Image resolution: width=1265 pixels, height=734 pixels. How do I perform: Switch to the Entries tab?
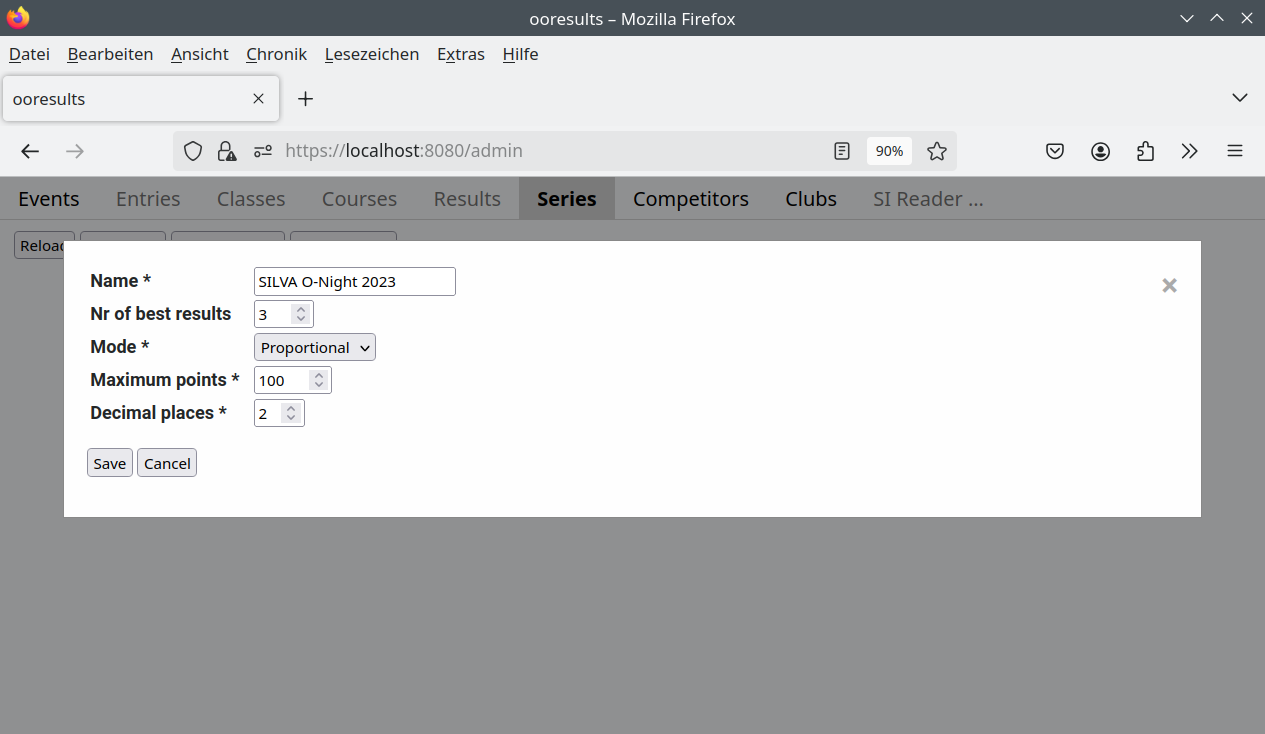[x=148, y=198]
